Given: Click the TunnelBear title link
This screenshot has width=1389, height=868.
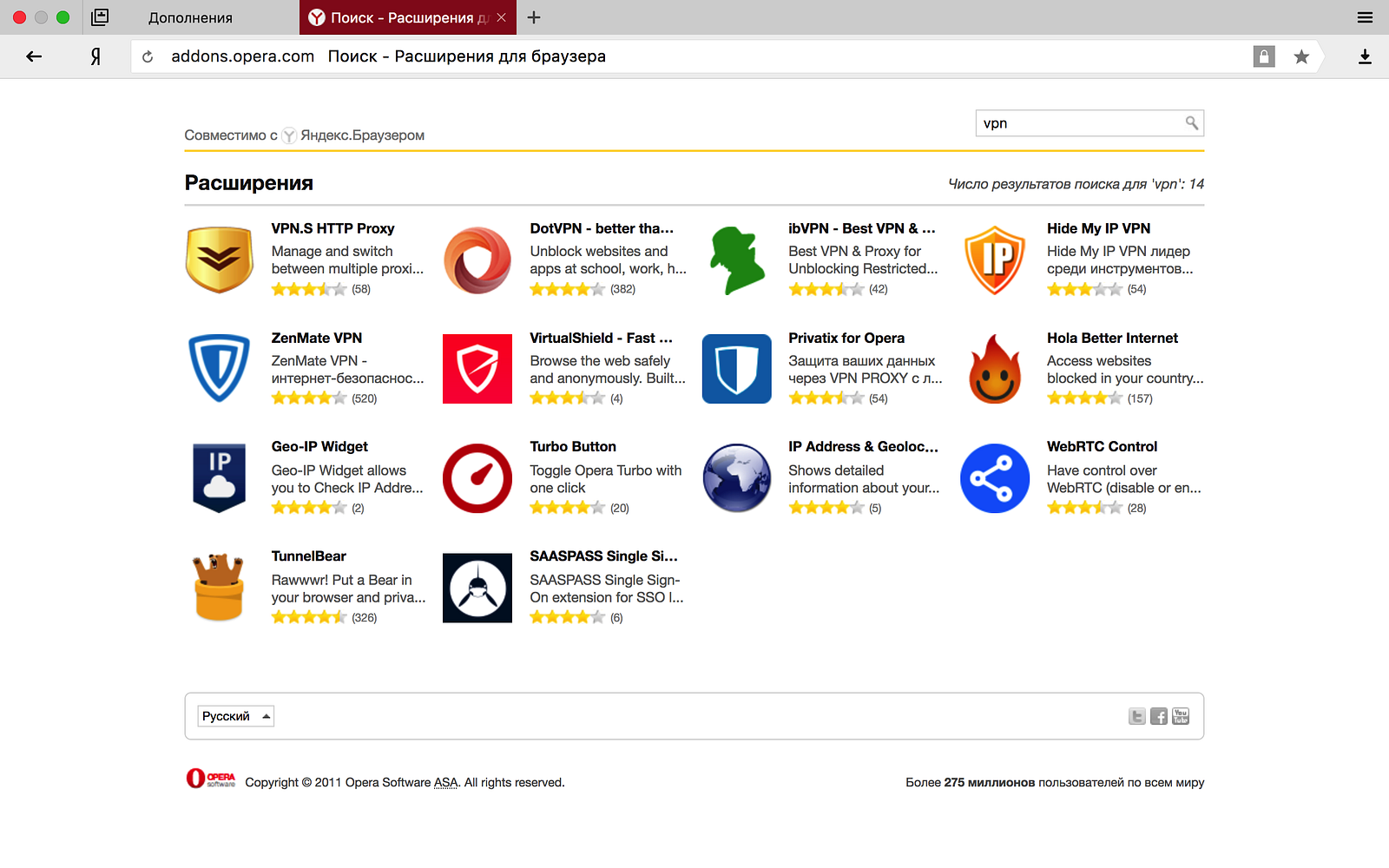Looking at the screenshot, I should 309,556.
